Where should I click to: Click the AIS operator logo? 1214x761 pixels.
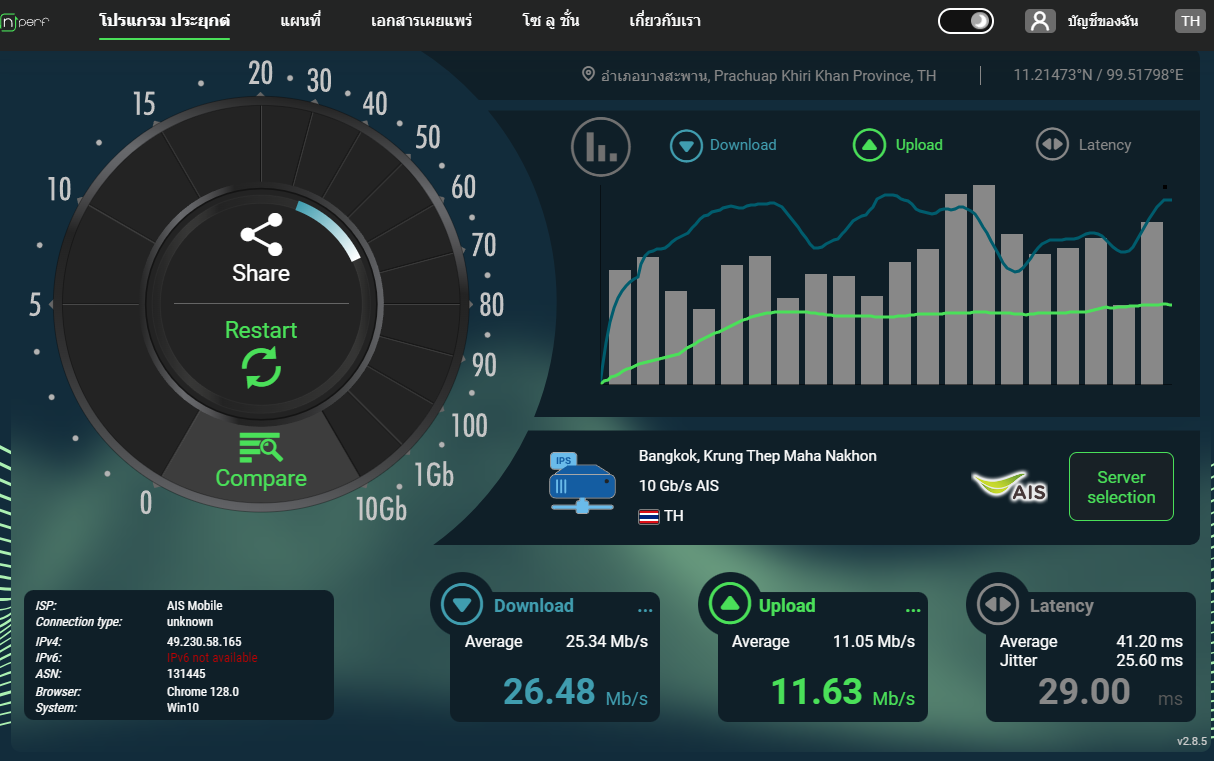1010,486
